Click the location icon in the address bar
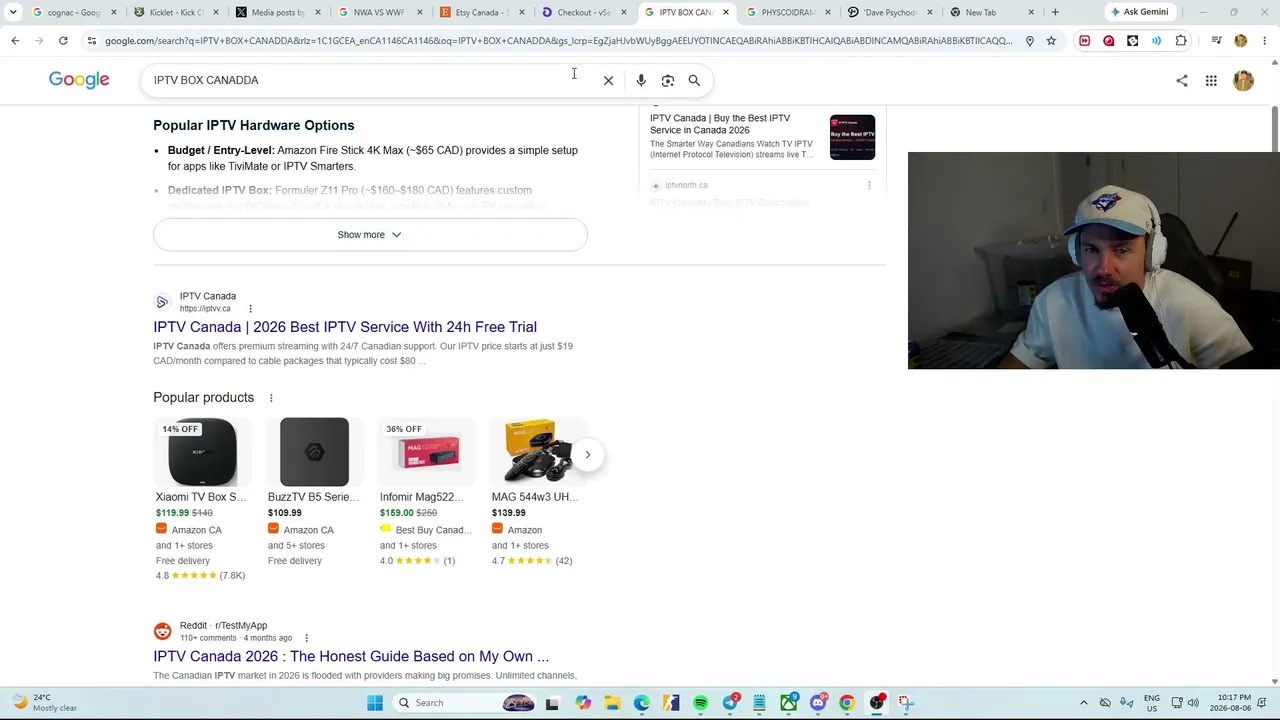Viewport: 1280px width, 720px height. pos(1029,41)
